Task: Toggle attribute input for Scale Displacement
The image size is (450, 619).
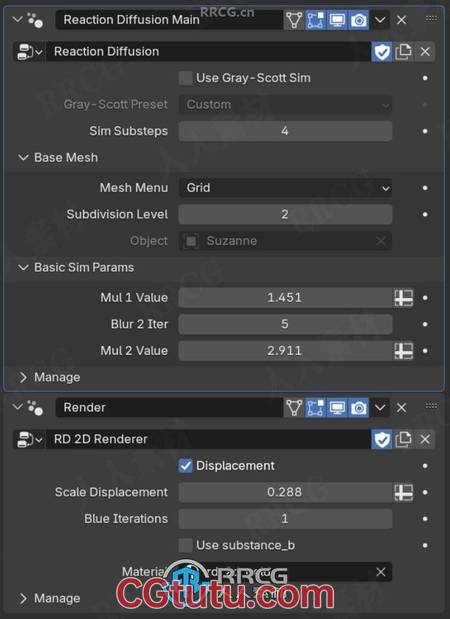Action: point(403,492)
